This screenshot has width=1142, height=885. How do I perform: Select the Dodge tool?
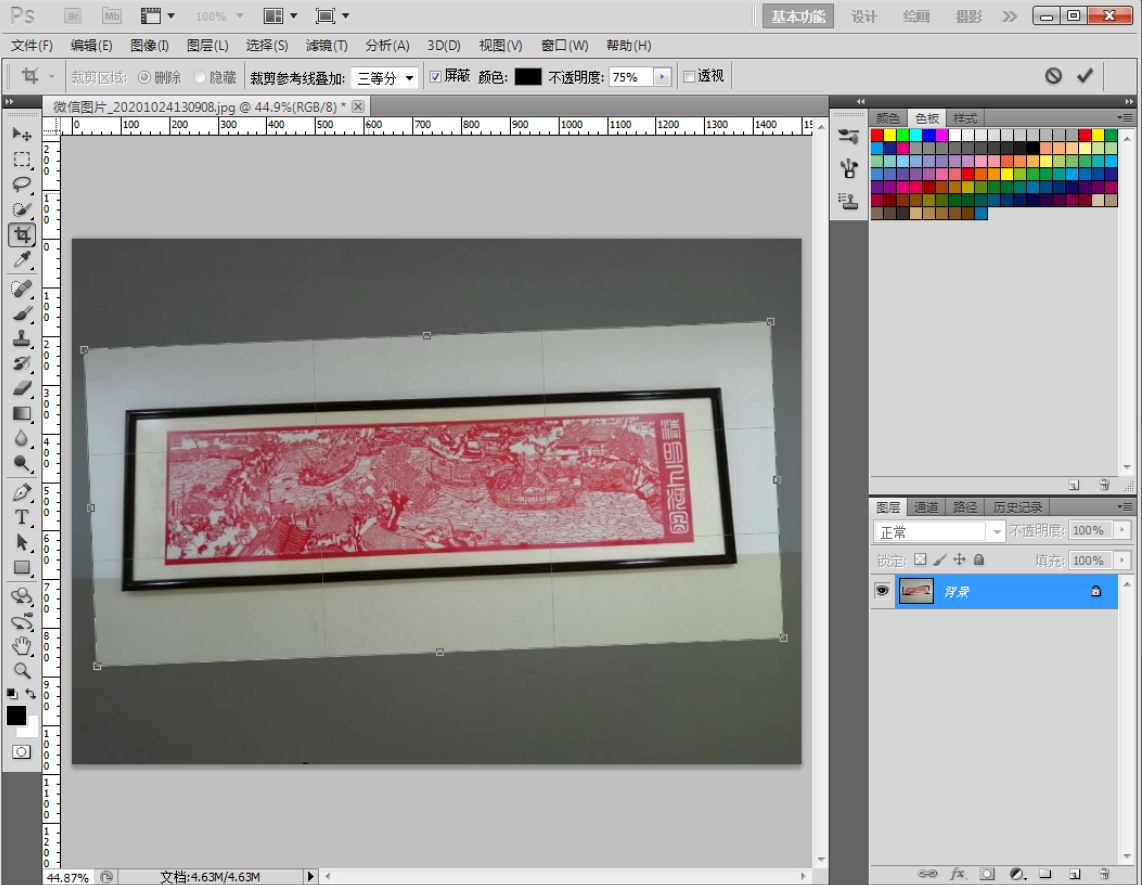pyautogui.click(x=22, y=463)
